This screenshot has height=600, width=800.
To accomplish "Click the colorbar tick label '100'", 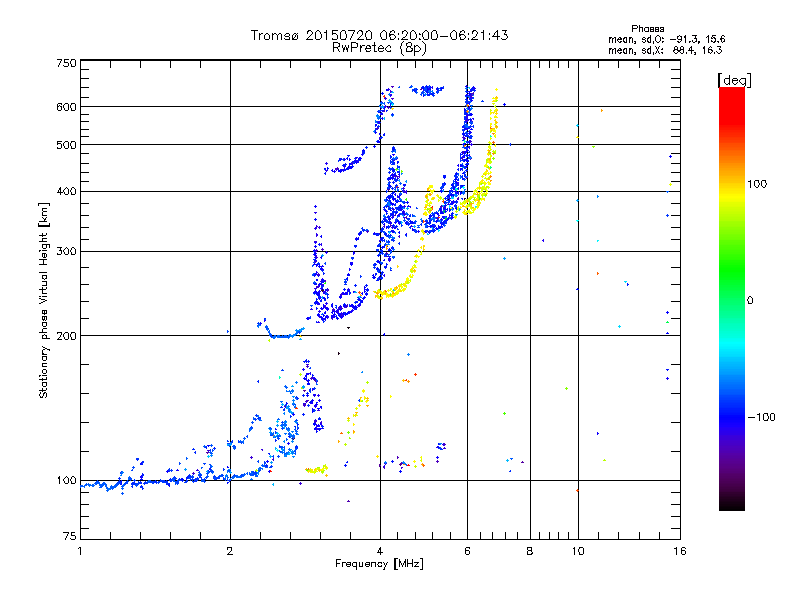I will coord(757,184).
